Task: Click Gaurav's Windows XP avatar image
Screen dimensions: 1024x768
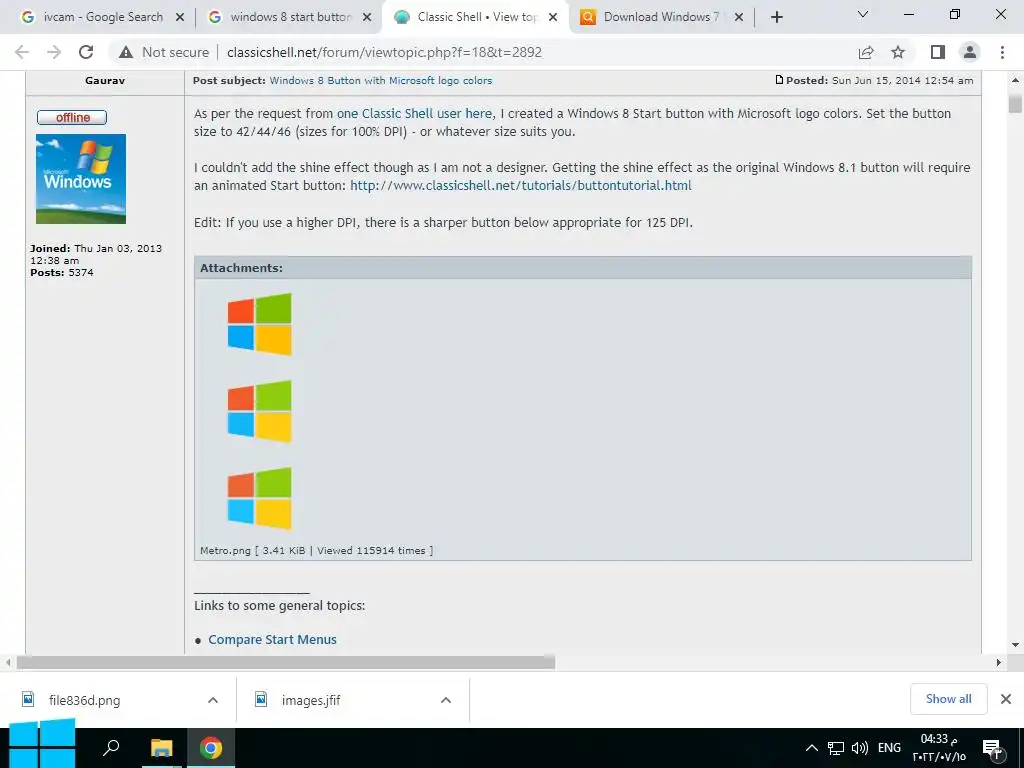Action: tap(81, 179)
